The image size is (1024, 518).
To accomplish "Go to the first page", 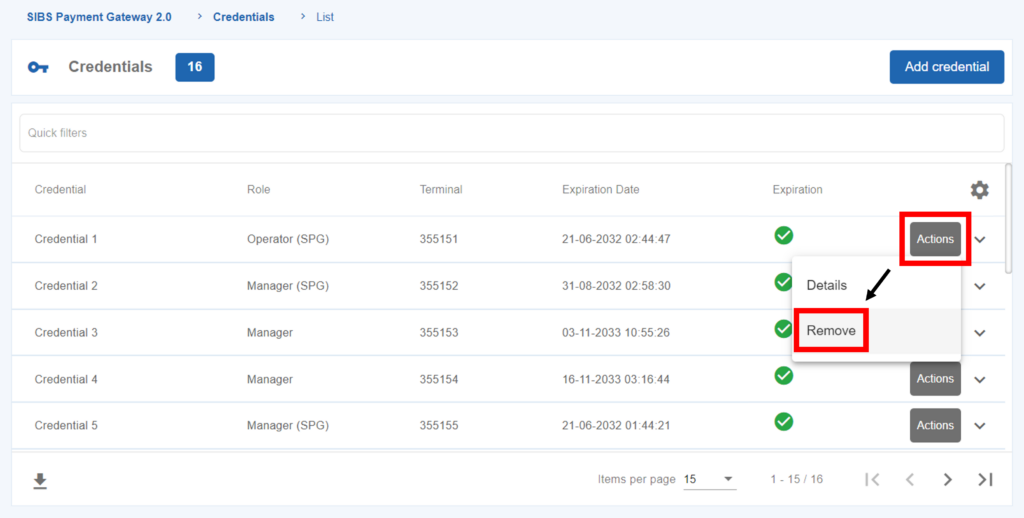I will tap(872, 480).
